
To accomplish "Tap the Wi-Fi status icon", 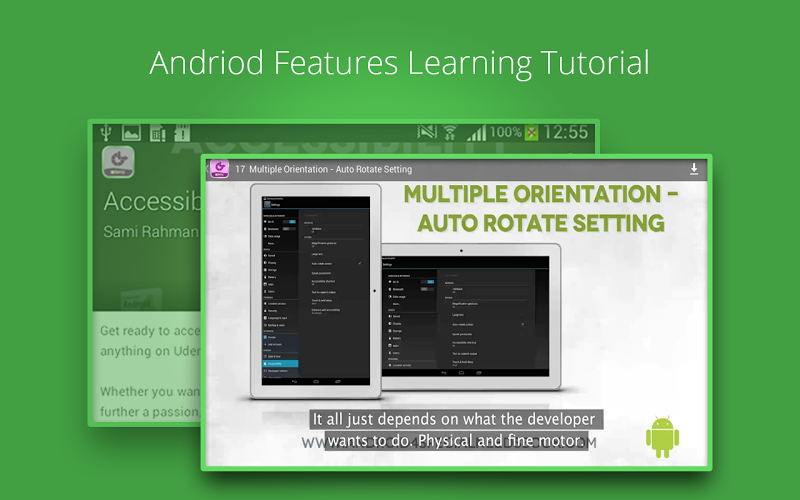I will [450, 133].
